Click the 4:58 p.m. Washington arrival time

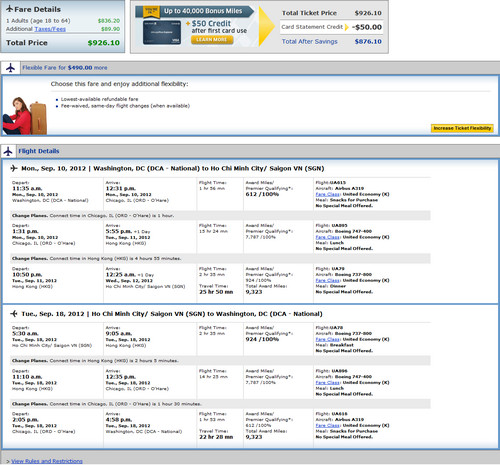pos(119,420)
